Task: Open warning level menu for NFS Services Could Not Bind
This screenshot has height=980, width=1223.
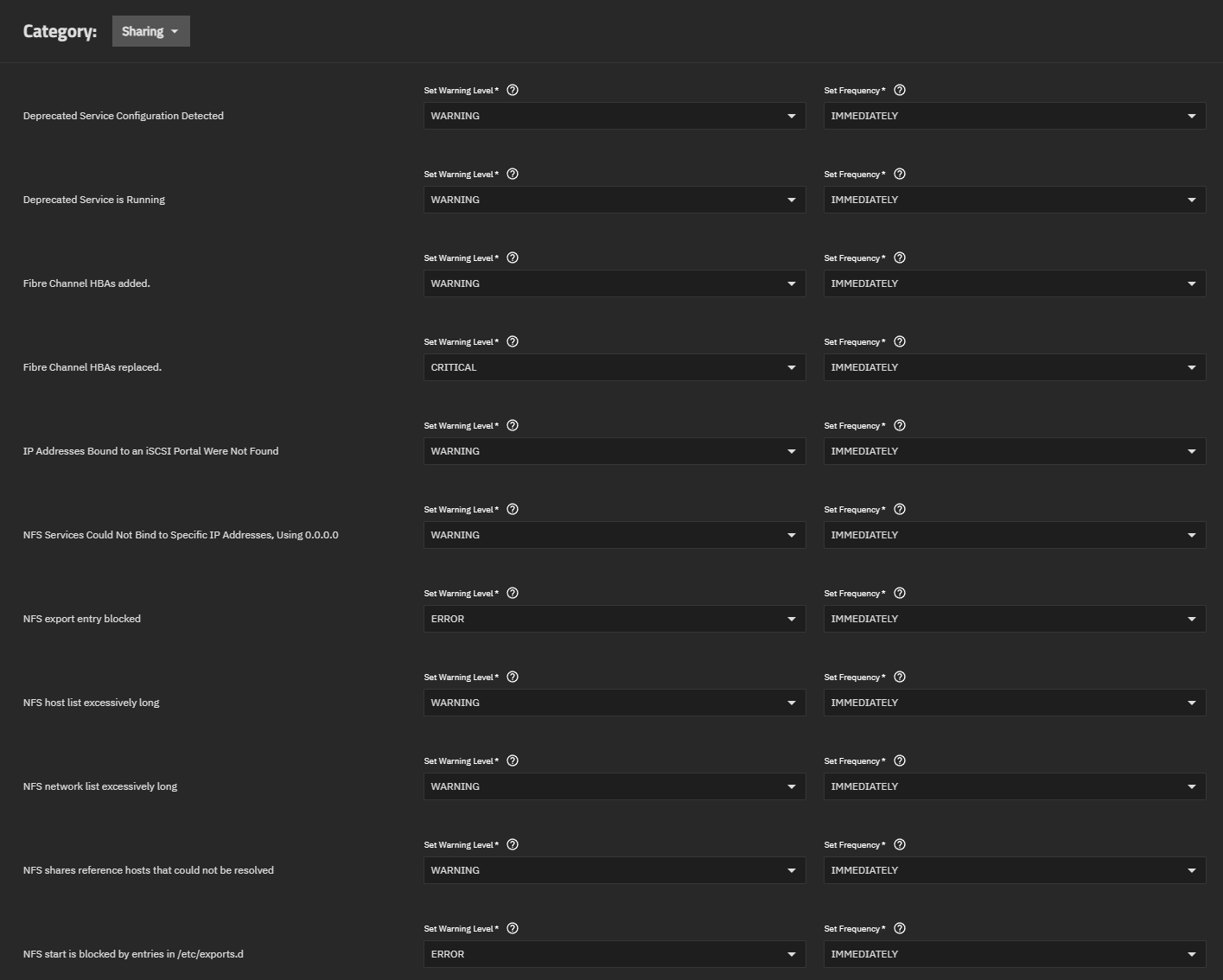Action: click(x=614, y=535)
